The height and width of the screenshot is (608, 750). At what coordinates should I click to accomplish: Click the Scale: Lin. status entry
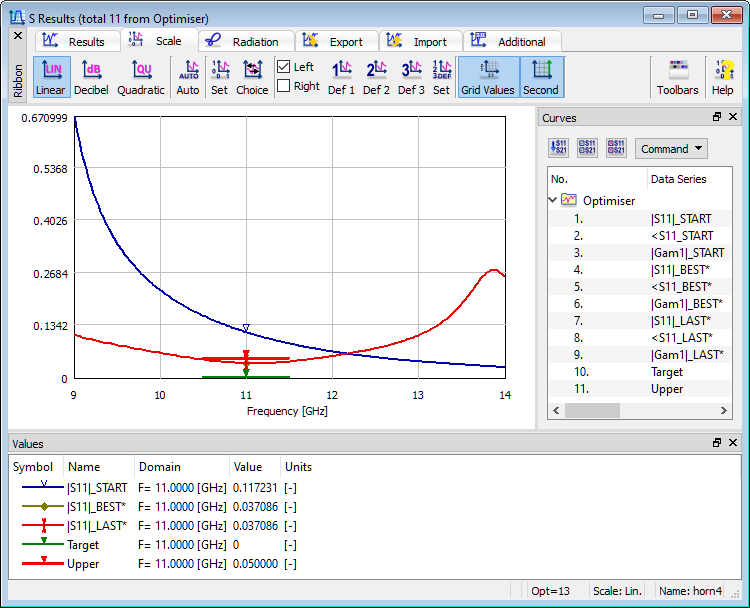point(617,591)
